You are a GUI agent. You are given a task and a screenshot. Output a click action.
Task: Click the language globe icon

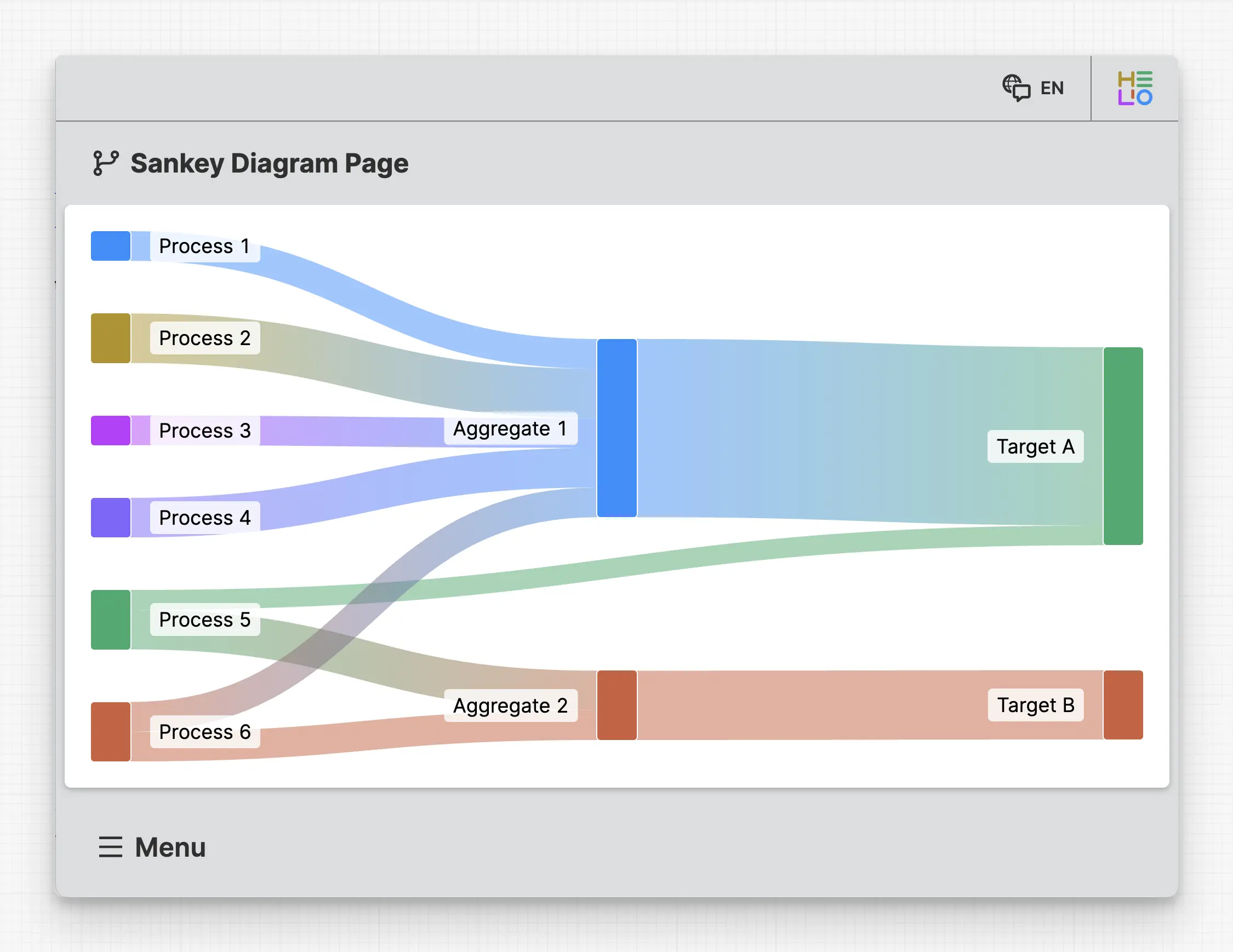[x=1015, y=88]
